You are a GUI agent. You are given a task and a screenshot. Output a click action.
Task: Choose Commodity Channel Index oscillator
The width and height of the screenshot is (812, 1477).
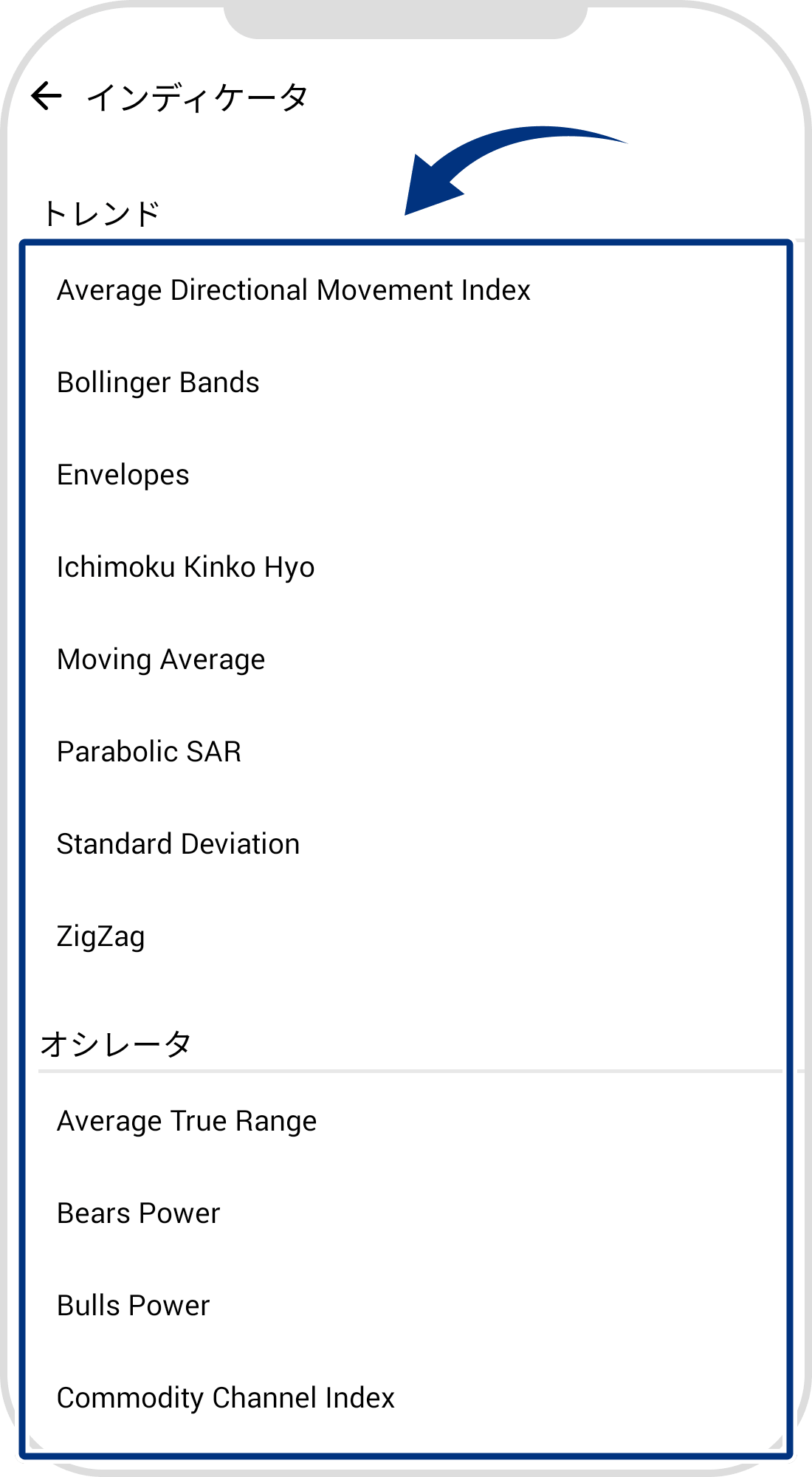point(226,1398)
